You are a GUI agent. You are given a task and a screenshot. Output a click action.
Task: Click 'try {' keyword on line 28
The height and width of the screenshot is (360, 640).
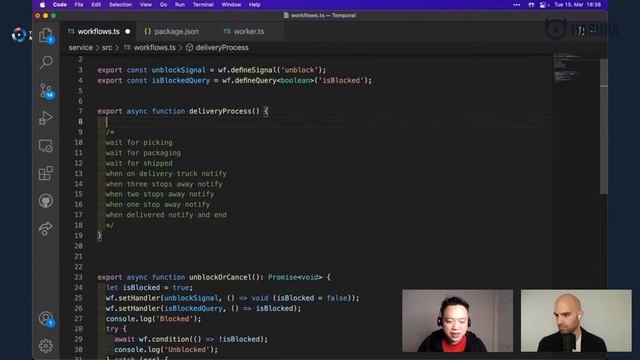click(x=116, y=329)
